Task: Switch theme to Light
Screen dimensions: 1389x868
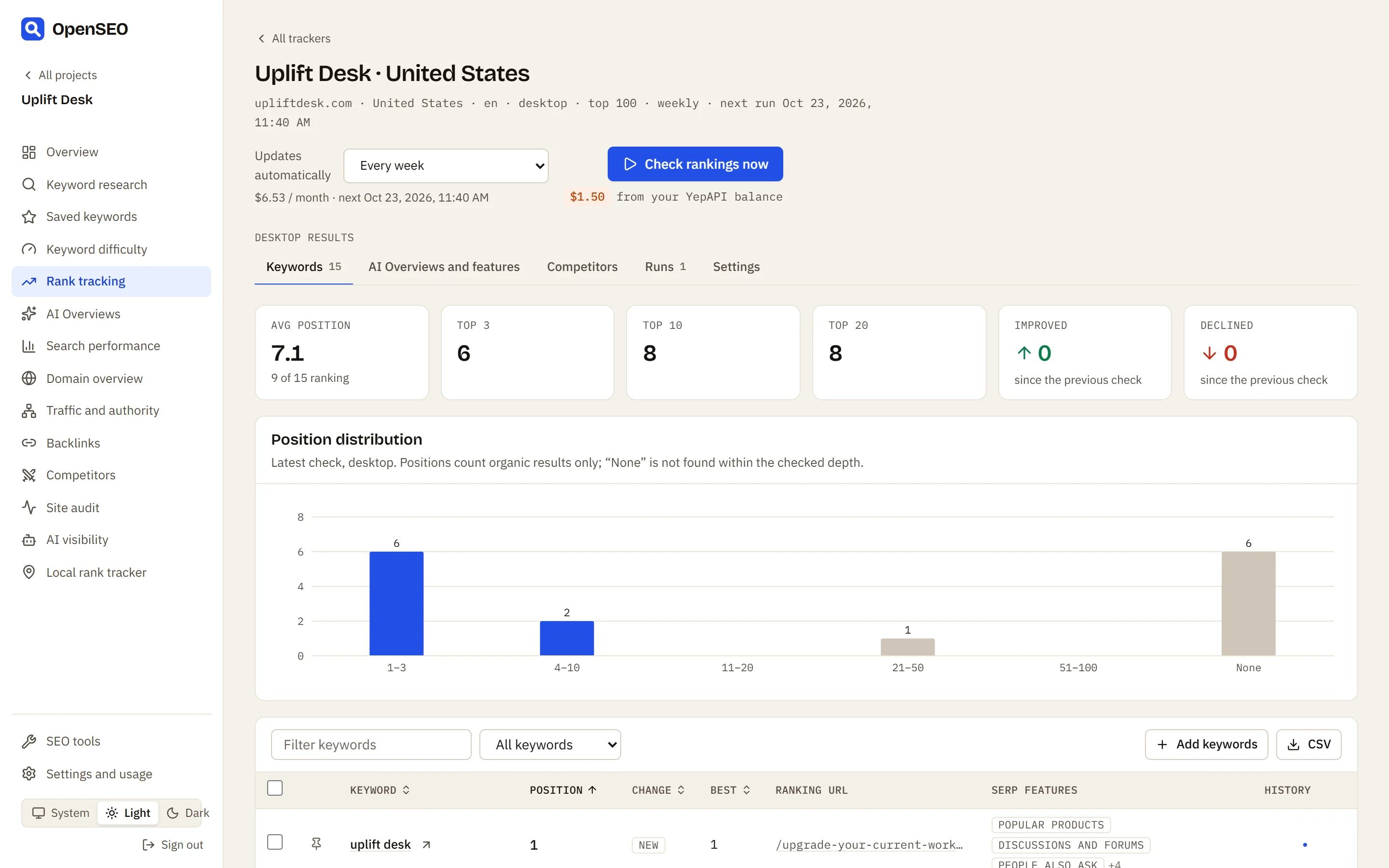Action: coord(128,813)
